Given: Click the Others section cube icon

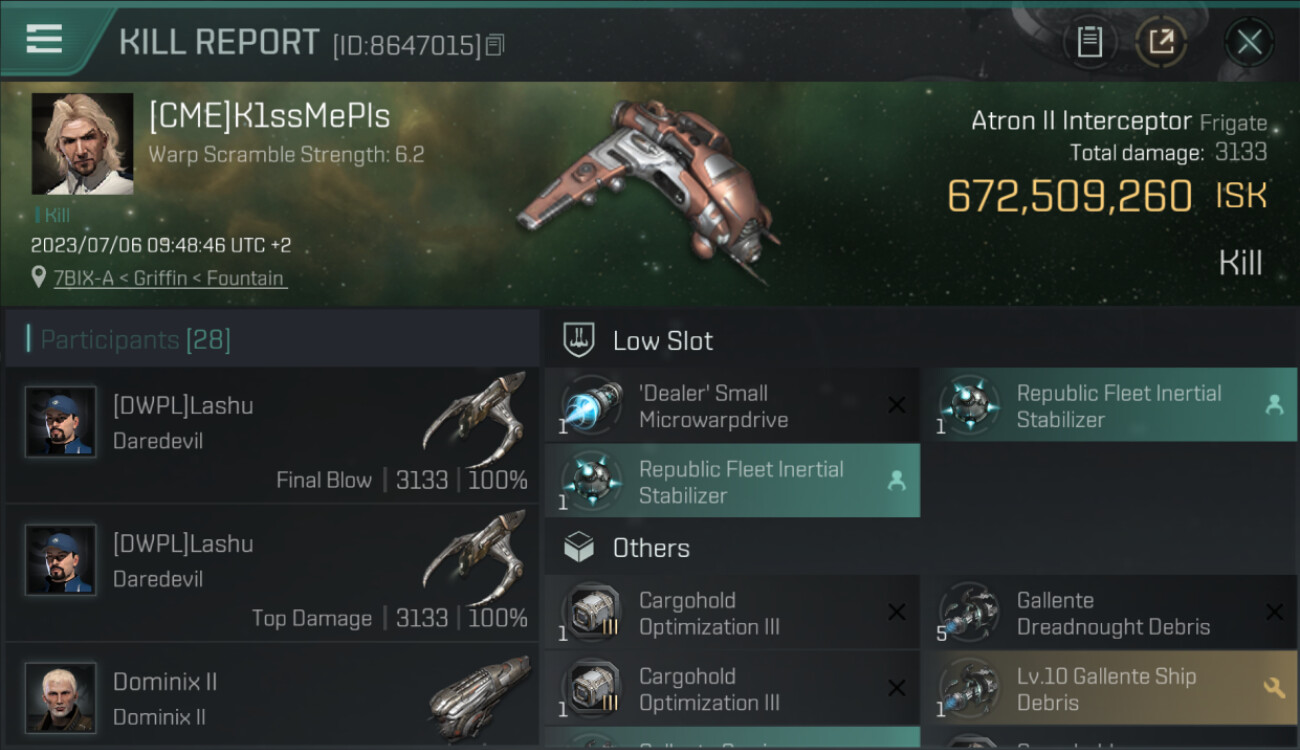Looking at the screenshot, I should pyautogui.click(x=579, y=548).
